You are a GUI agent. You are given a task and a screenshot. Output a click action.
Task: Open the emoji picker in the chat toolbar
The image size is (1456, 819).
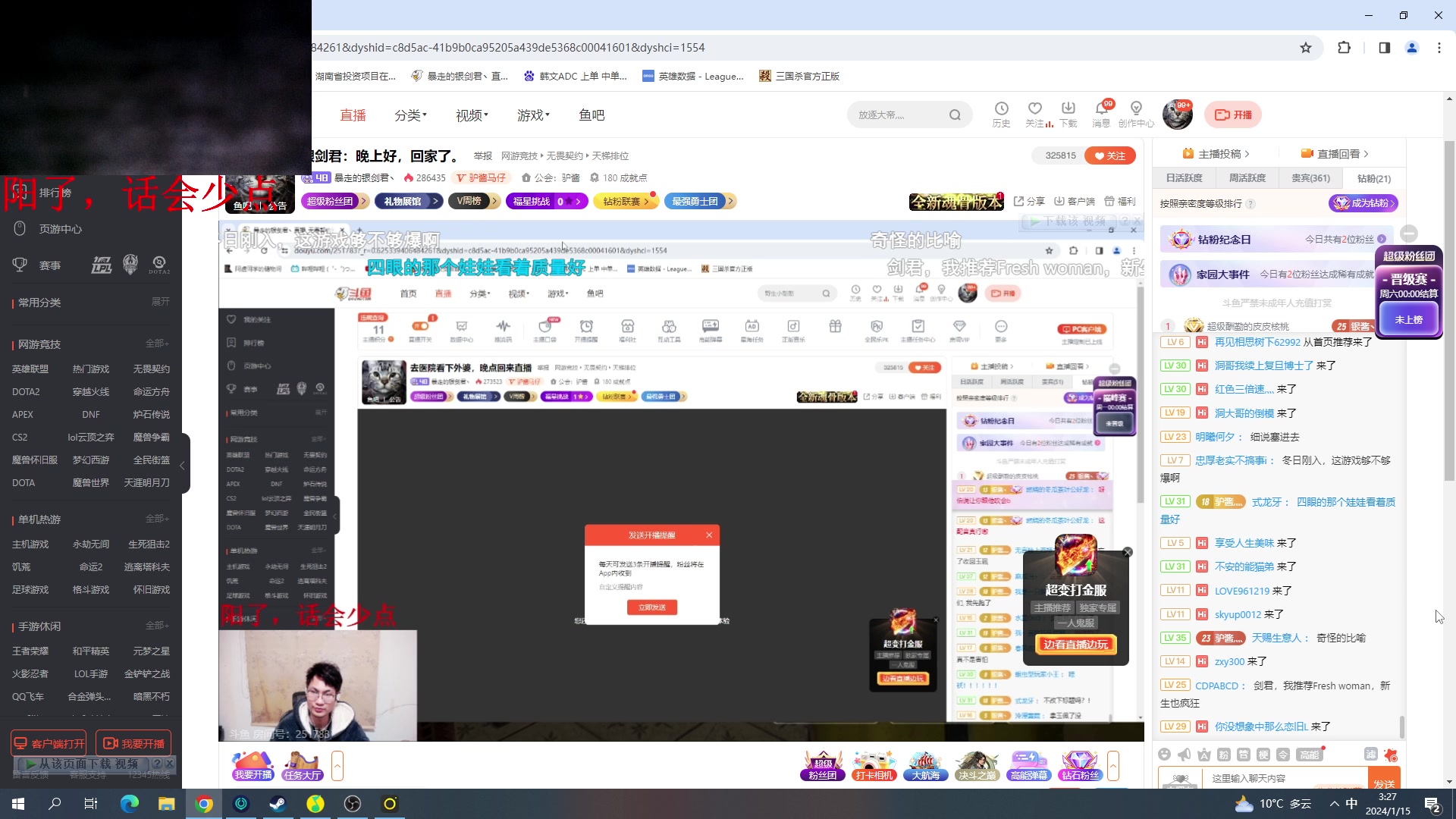click(x=1165, y=754)
